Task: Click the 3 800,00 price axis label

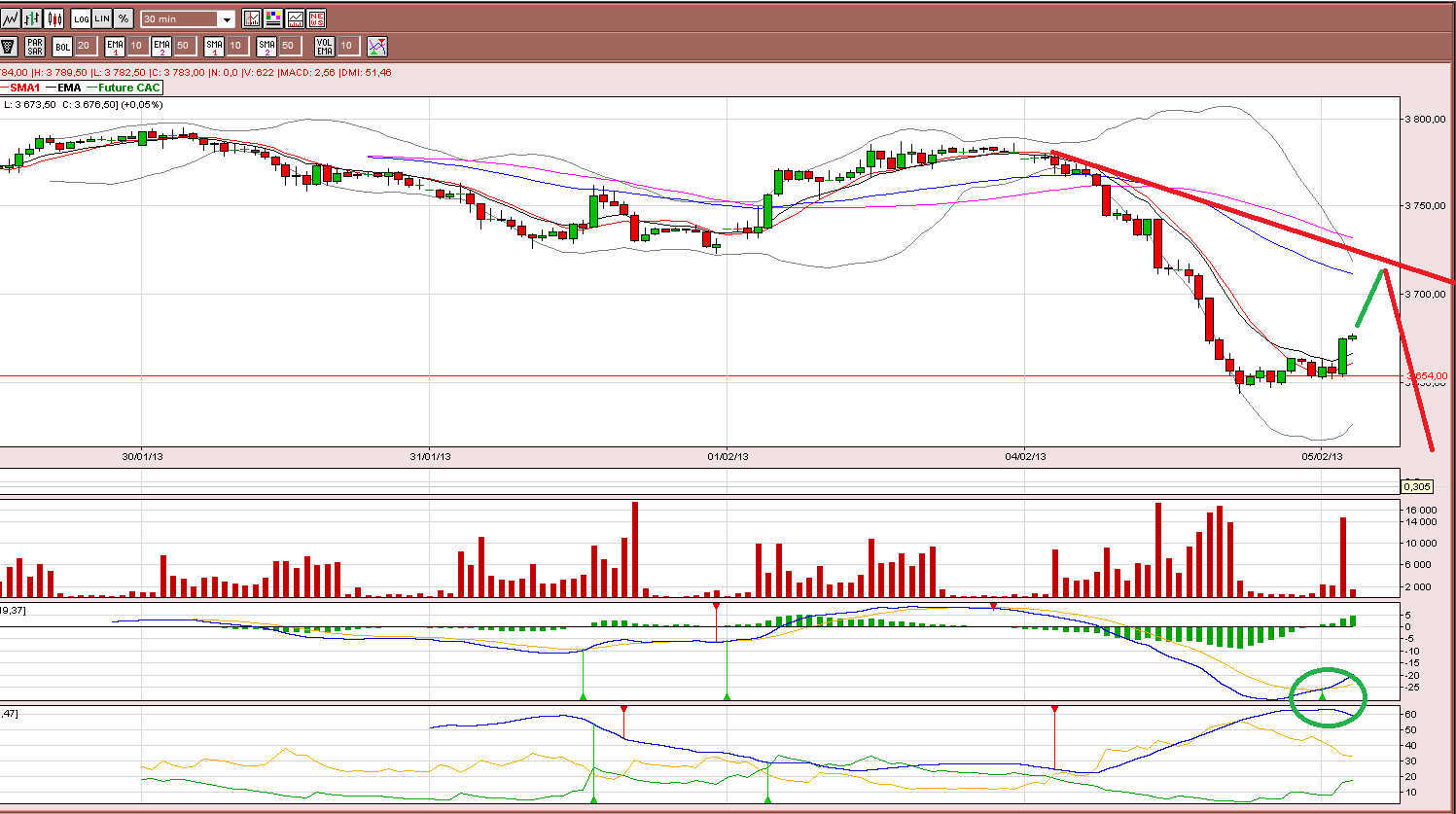Action: click(x=1425, y=119)
